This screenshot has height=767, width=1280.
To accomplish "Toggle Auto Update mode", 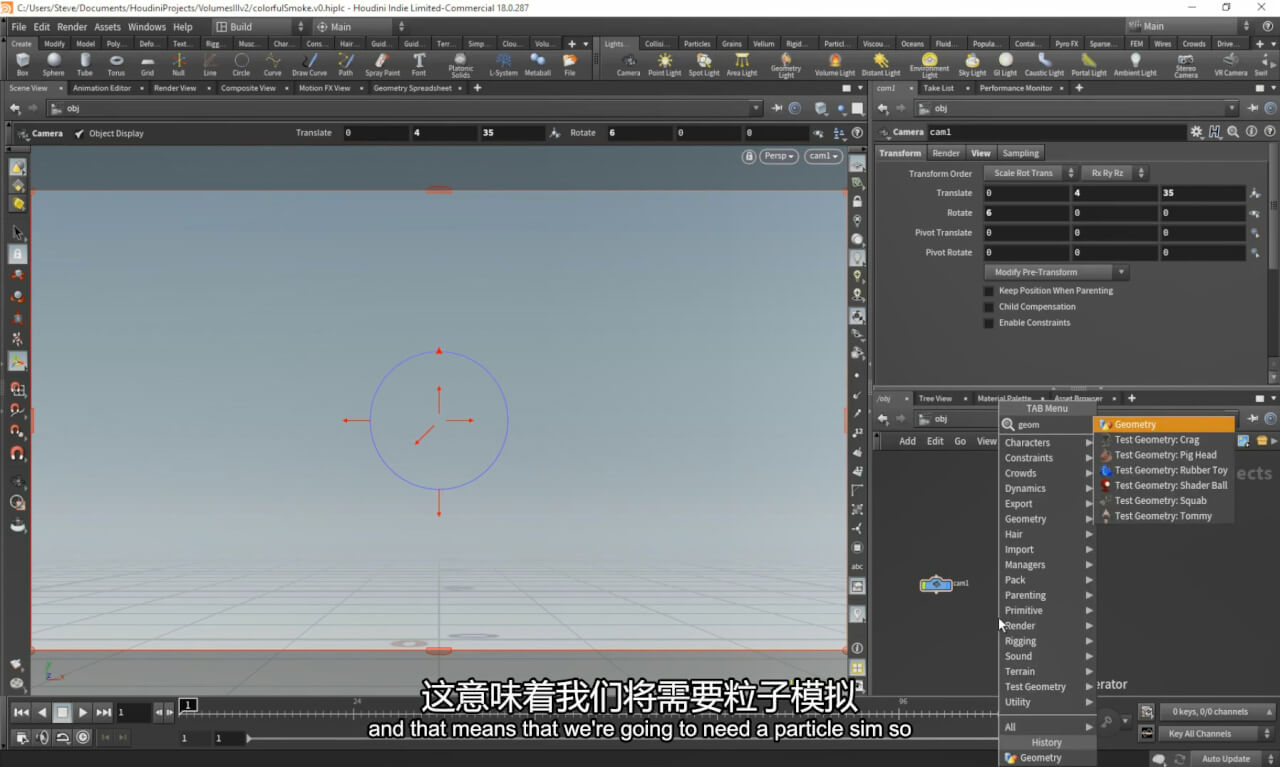I will click(1225, 759).
